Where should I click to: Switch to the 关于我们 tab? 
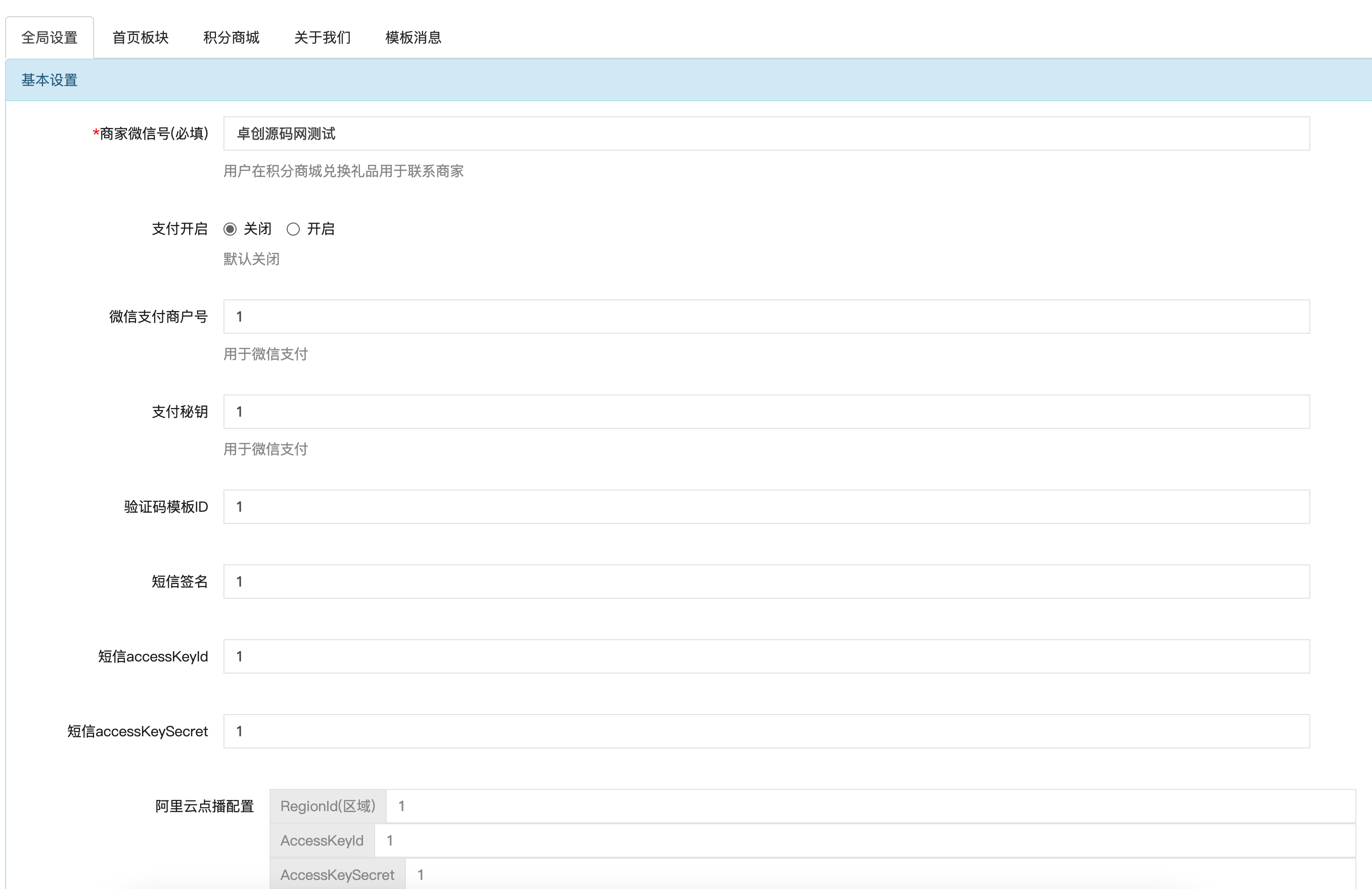(x=322, y=37)
